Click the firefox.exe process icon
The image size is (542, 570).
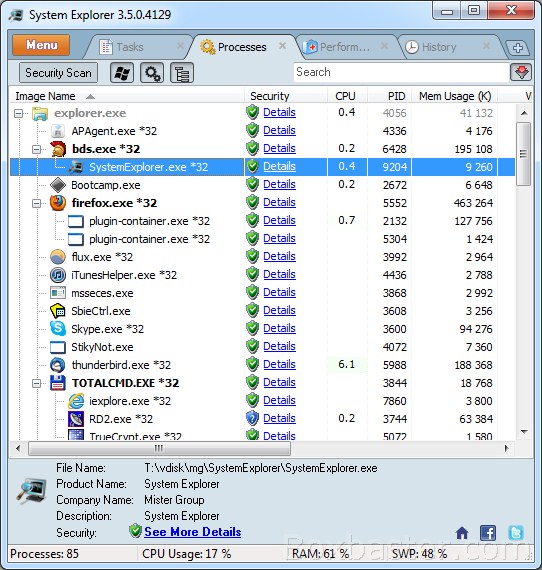[x=58, y=203]
